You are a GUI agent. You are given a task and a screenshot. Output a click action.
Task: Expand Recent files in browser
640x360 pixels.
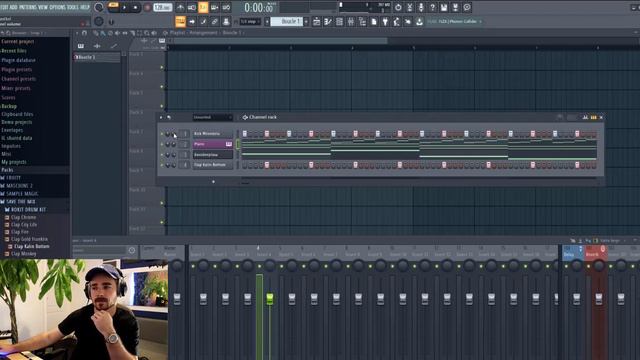click(14, 51)
